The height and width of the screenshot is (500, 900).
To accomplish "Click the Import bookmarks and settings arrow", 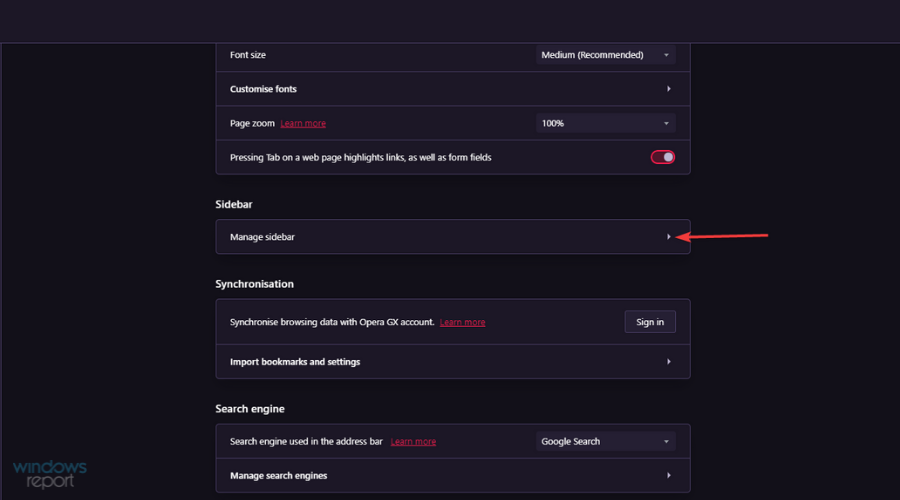I will pyautogui.click(x=669, y=362).
